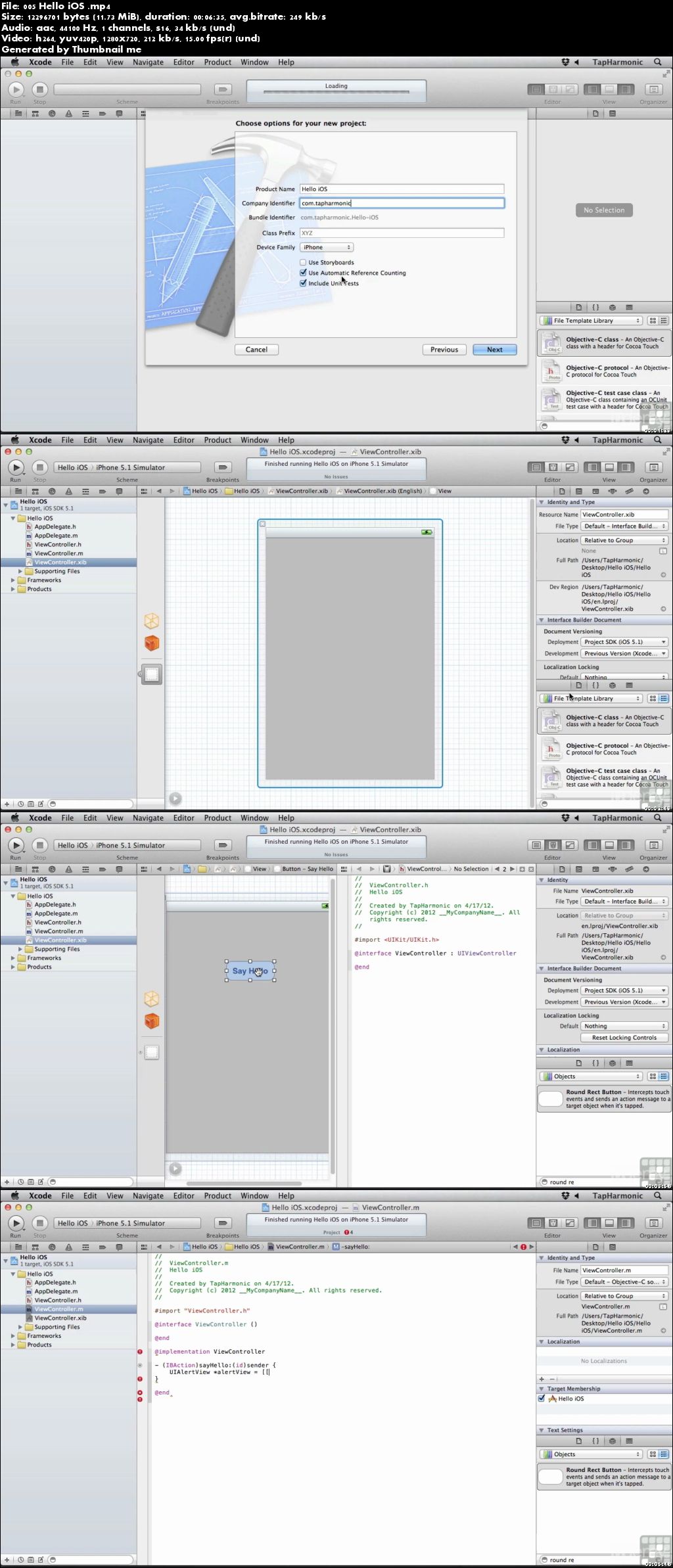This screenshot has width=673, height=1568.
Task: Open Objects library dropdown in ViewController.m window
Action: pos(591,1454)
